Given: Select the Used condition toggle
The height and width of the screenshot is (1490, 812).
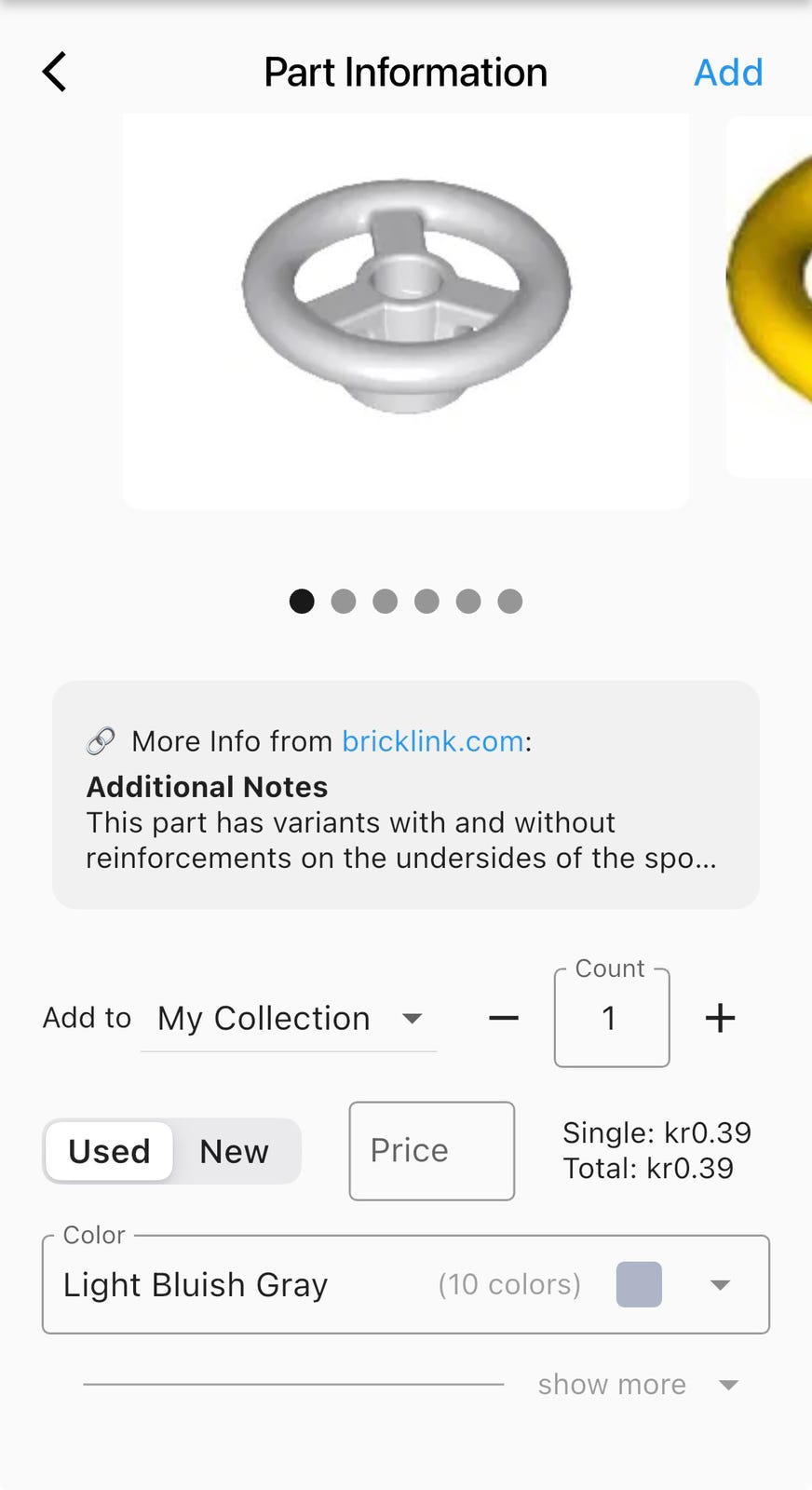Looking at the screenshot, I should pyautogui.click(x=109, y=1151).
